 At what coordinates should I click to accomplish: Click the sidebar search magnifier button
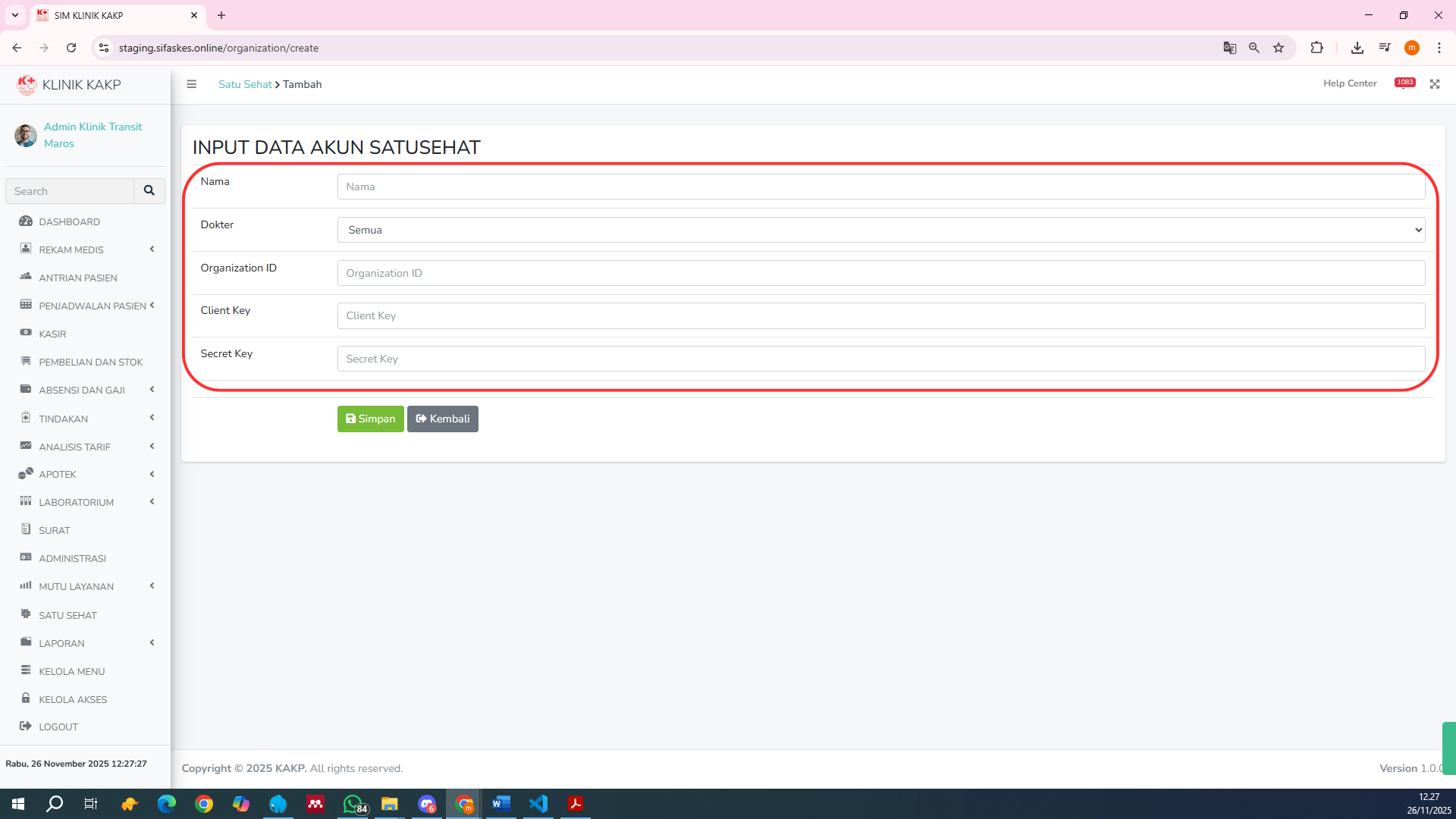point(149,191)
